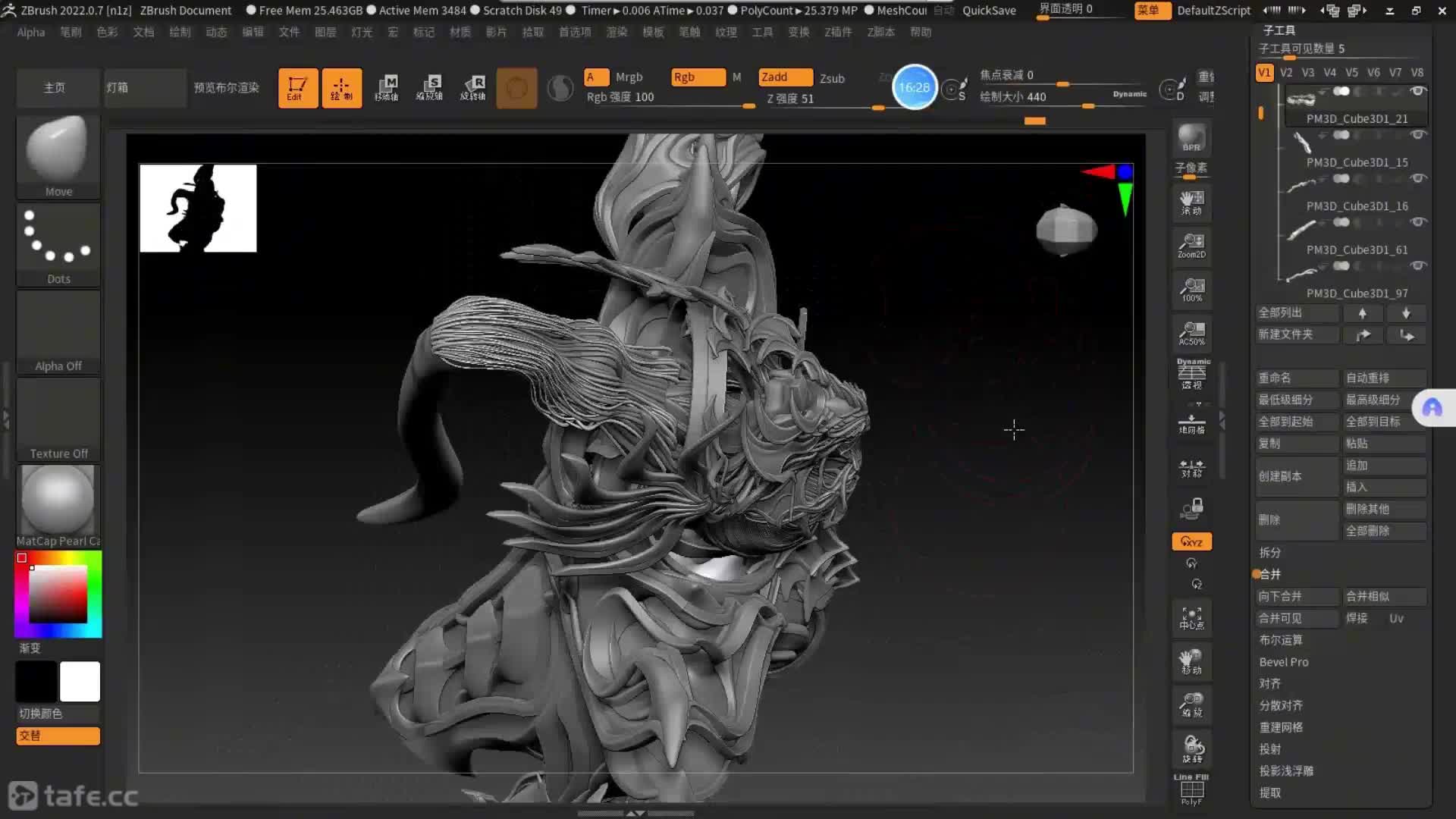Image resolution: width=1456 pixels, height=819 pixels.
Task: Open the Alpha menu
Action: 31,32
